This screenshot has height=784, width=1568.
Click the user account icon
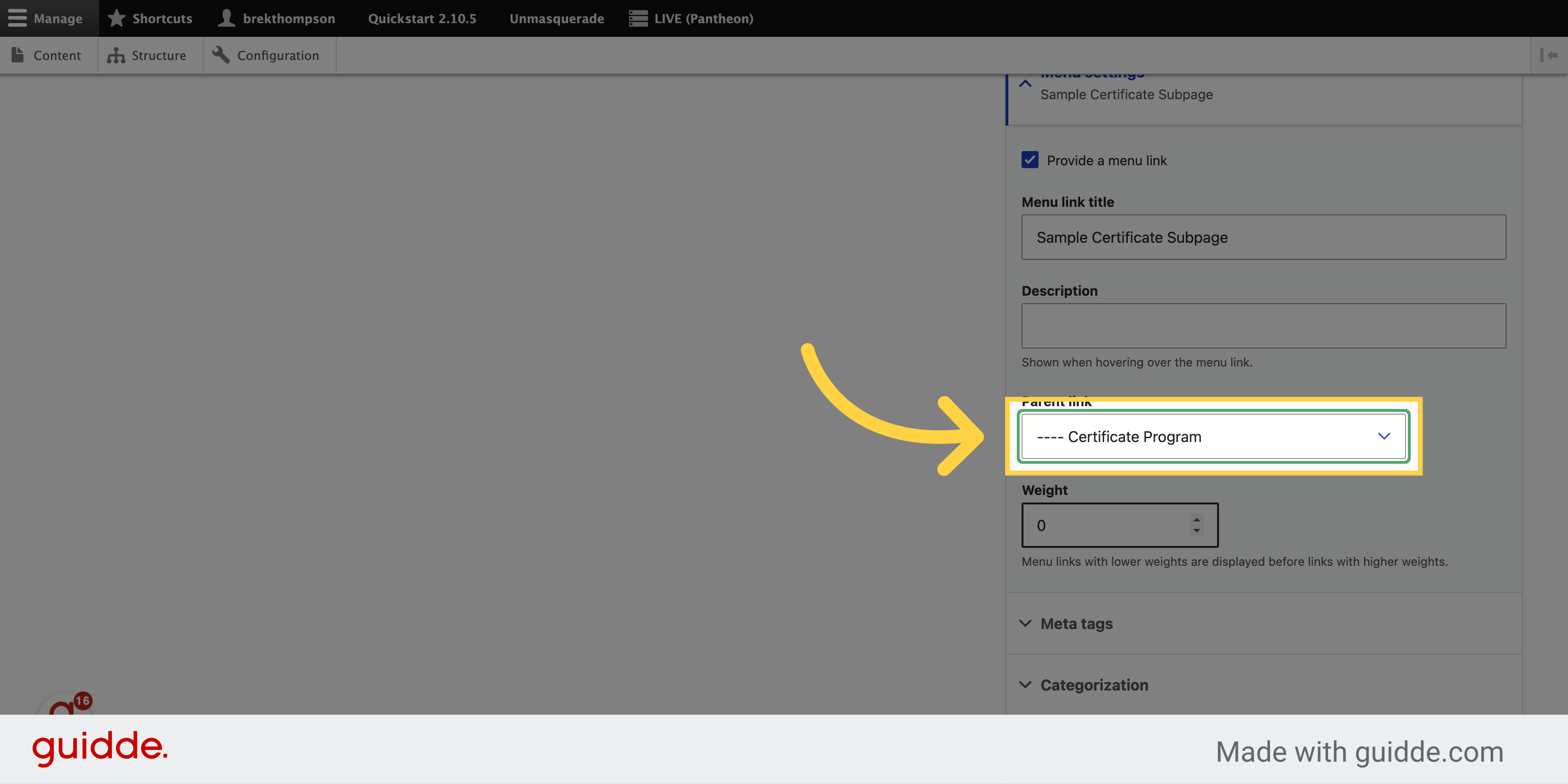click(224, 18)
